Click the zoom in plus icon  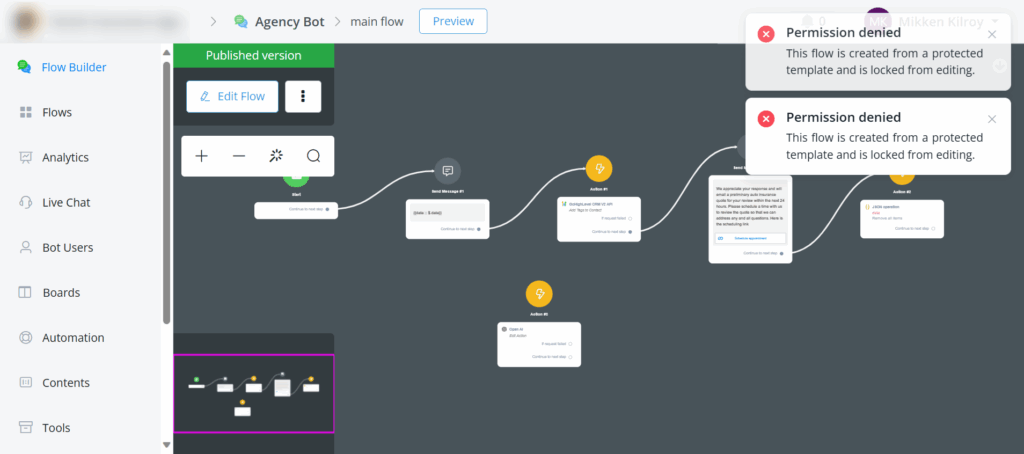coord(202,156)
